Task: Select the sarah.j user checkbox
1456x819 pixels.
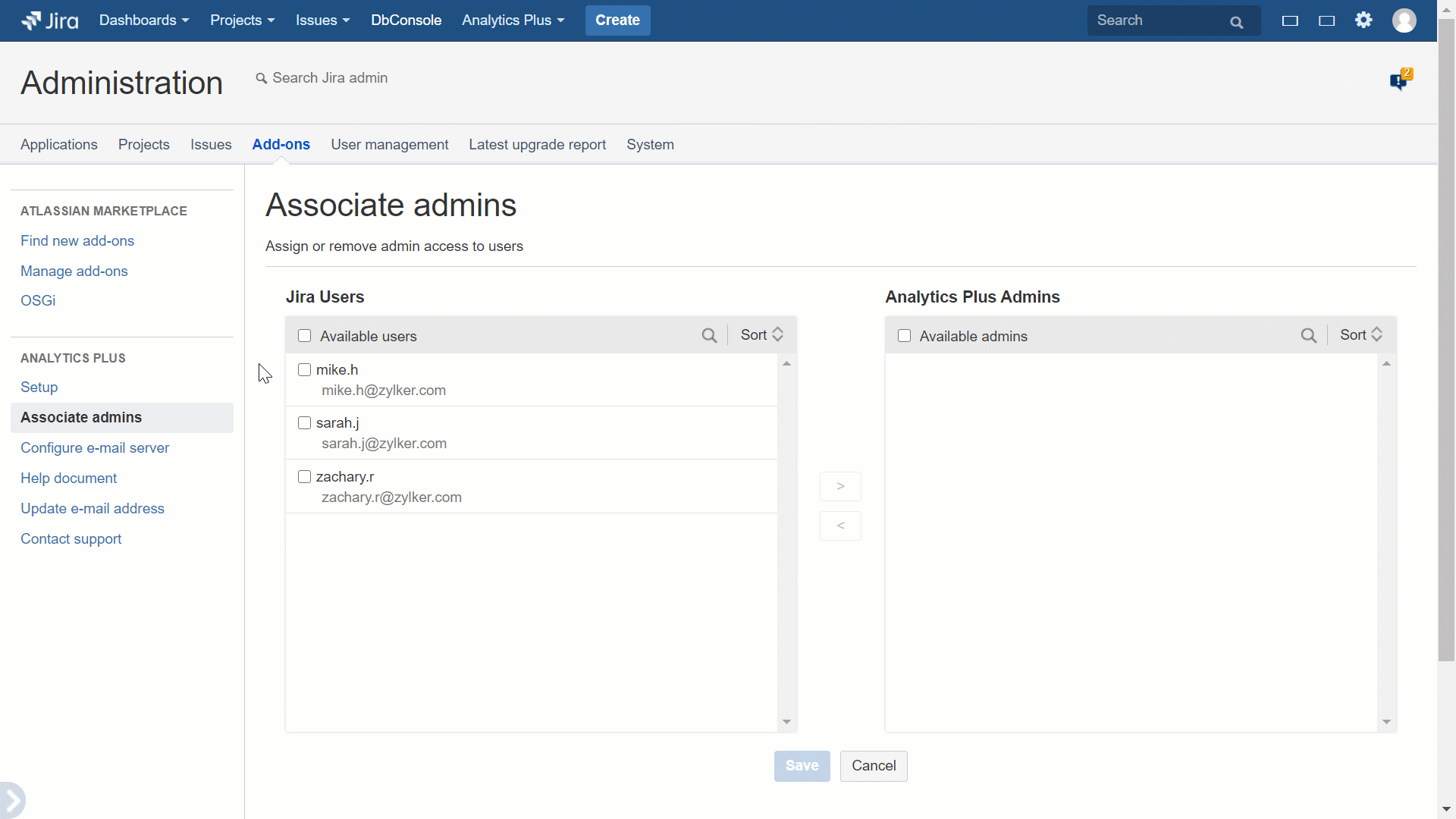Action: tap(305, 423)
